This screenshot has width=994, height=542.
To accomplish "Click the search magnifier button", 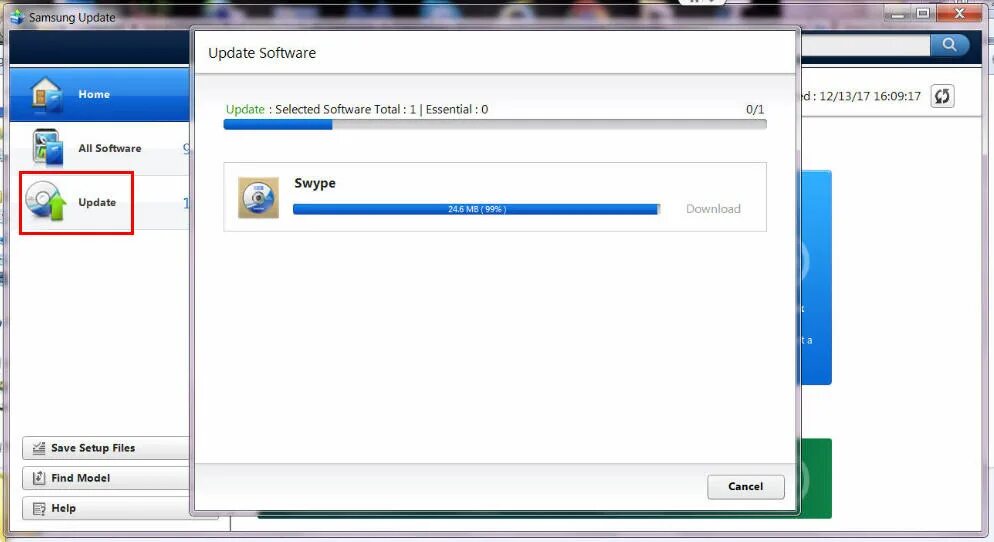I will 949,44.
